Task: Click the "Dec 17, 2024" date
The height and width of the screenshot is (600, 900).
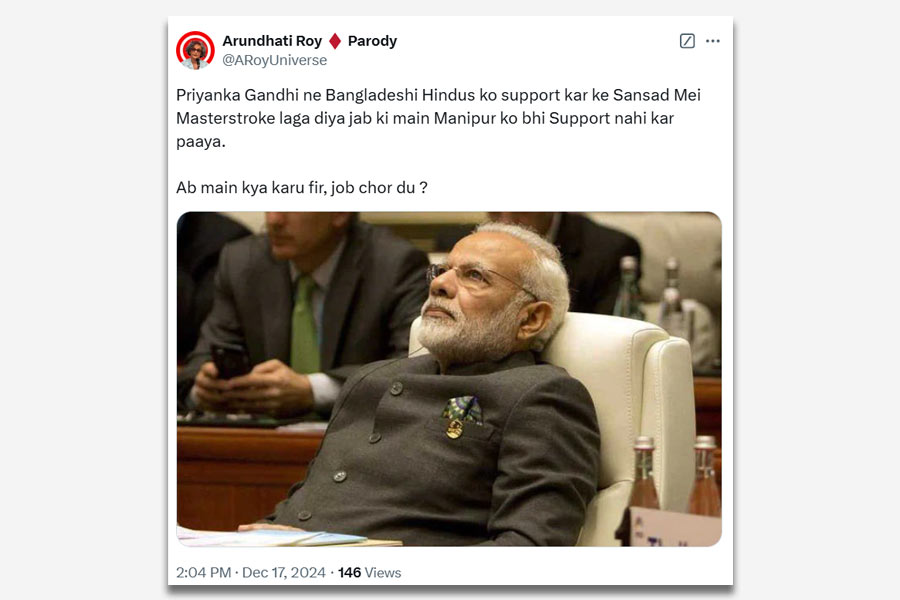Action: coord(284,572)
